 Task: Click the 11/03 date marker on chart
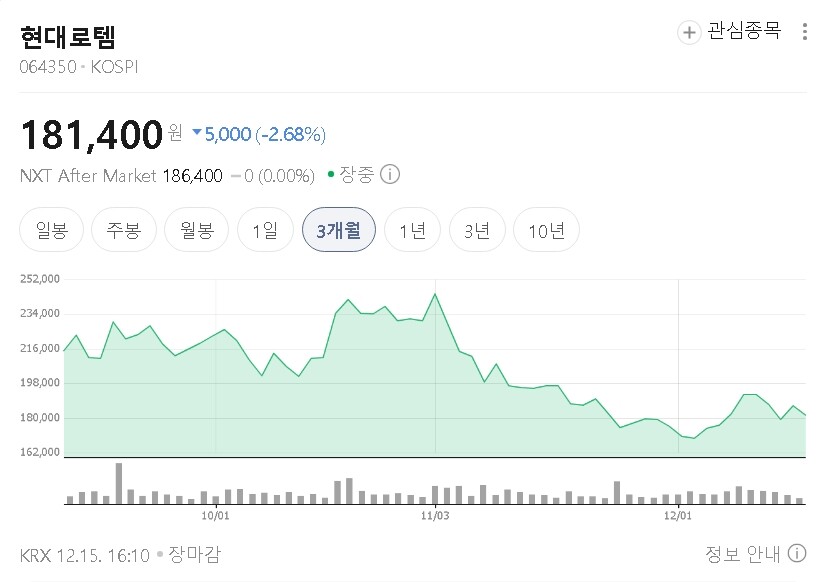pyautogui.click(x=434, y=516)
